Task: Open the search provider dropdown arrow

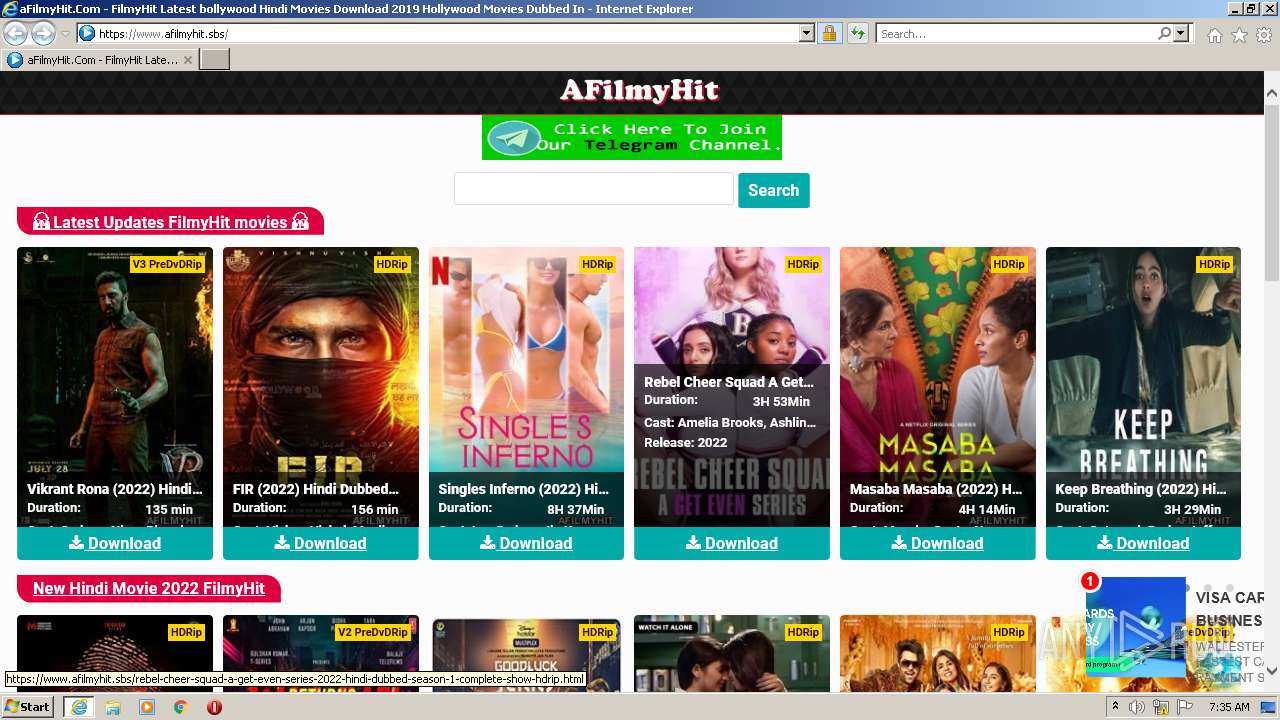Action: coord(1181,33)
